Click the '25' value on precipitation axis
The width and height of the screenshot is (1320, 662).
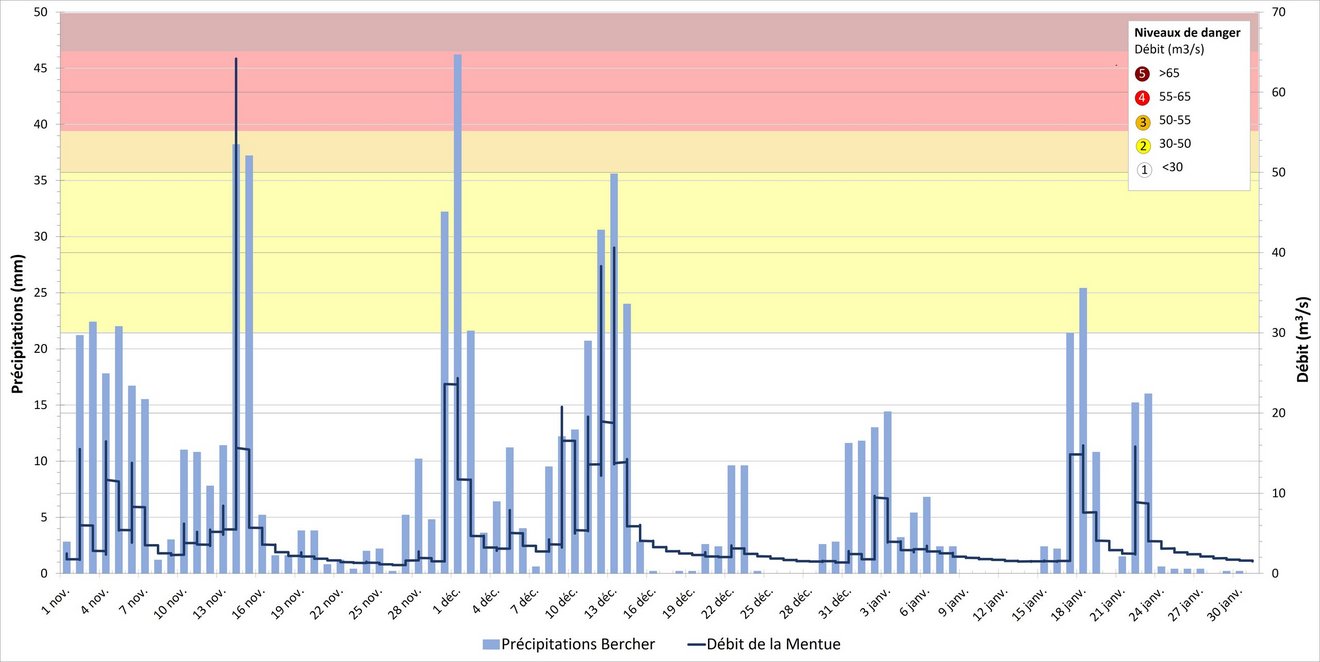pyautogui.click(x=39, y=293)
